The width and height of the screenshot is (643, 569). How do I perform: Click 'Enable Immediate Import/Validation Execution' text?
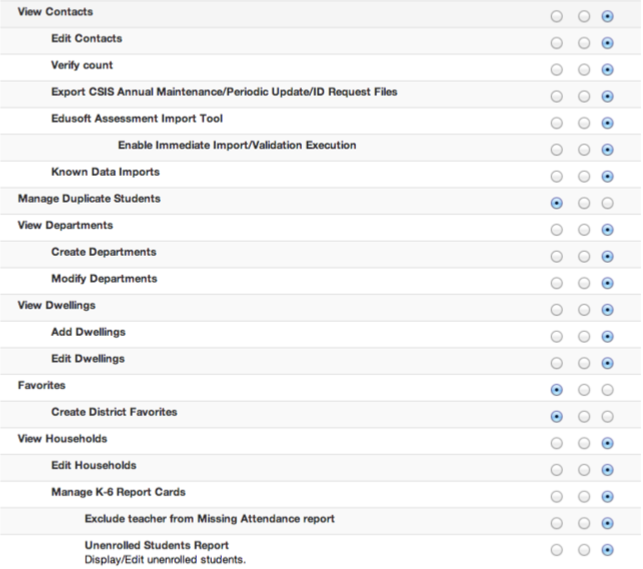click(237, 145)
